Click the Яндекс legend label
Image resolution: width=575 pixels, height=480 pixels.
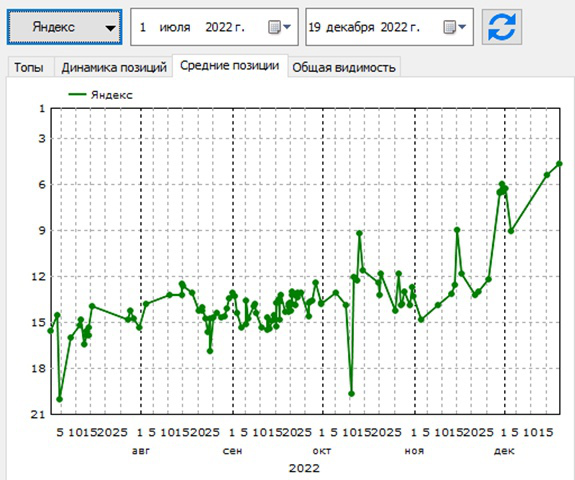(112, 95)
